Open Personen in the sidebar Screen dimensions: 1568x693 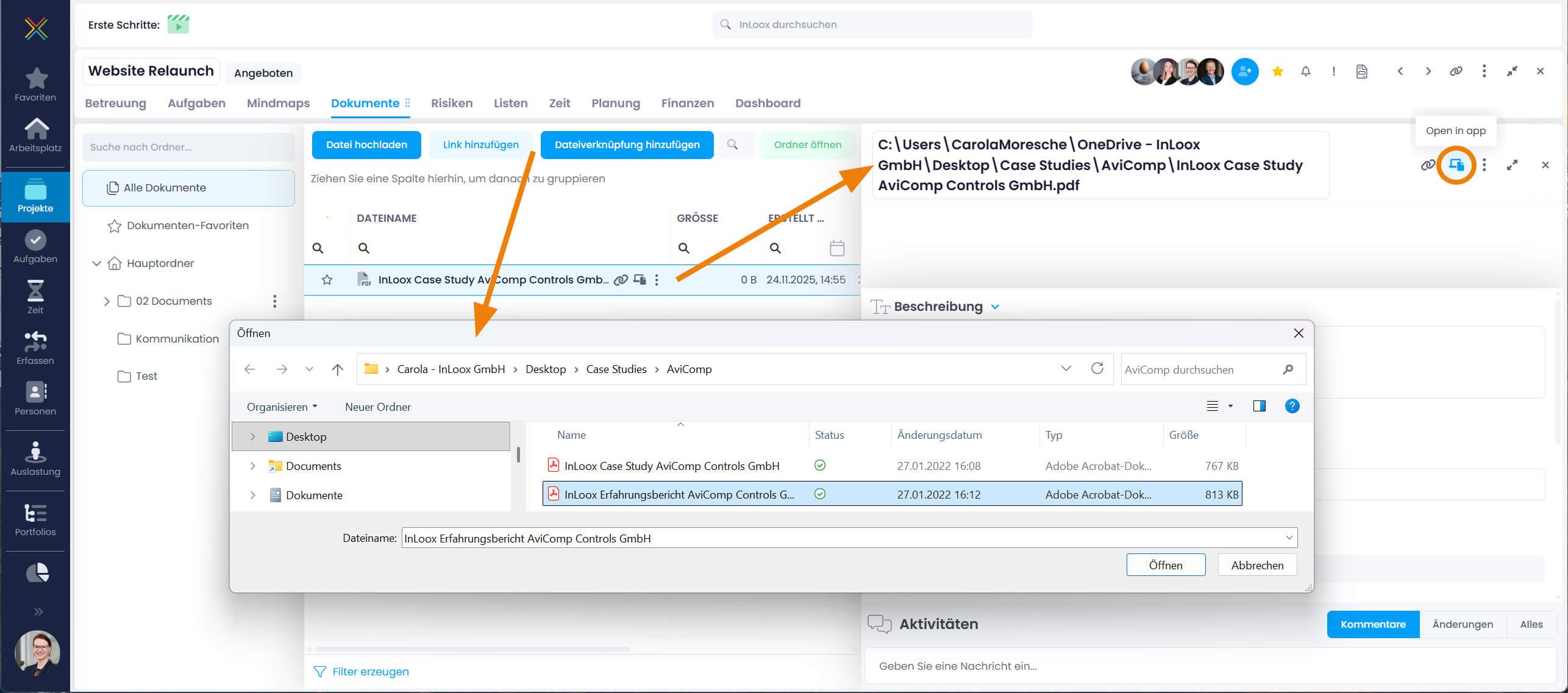coord(35,399)
